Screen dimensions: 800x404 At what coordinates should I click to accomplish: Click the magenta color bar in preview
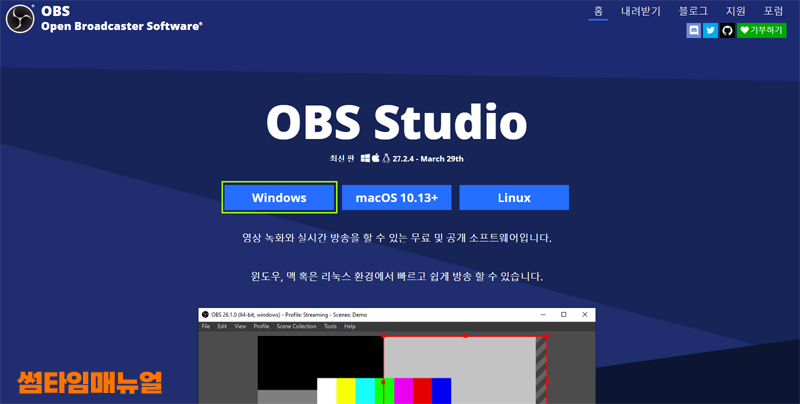click(403, 391)
